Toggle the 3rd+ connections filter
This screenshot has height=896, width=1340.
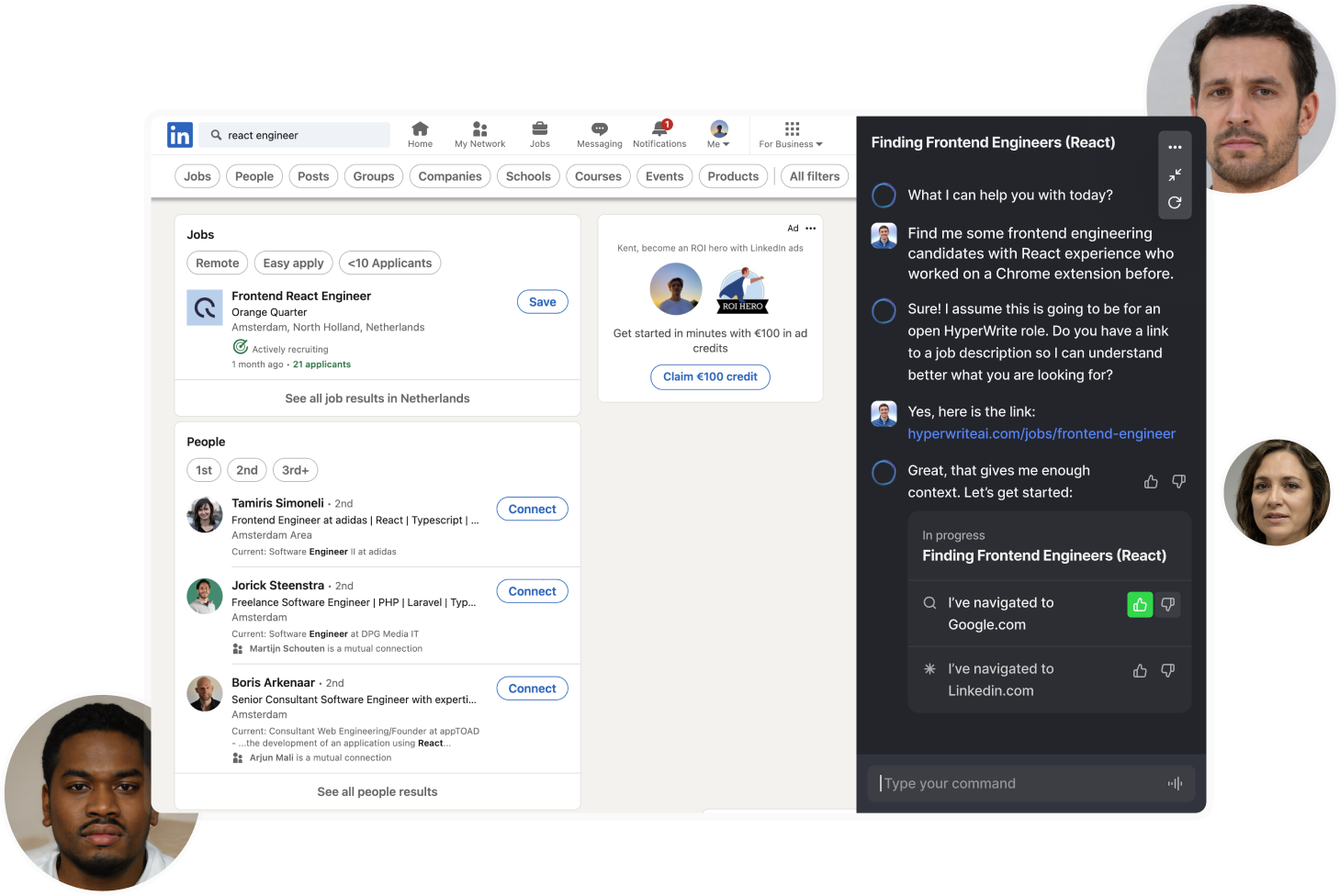coord(296,470)
